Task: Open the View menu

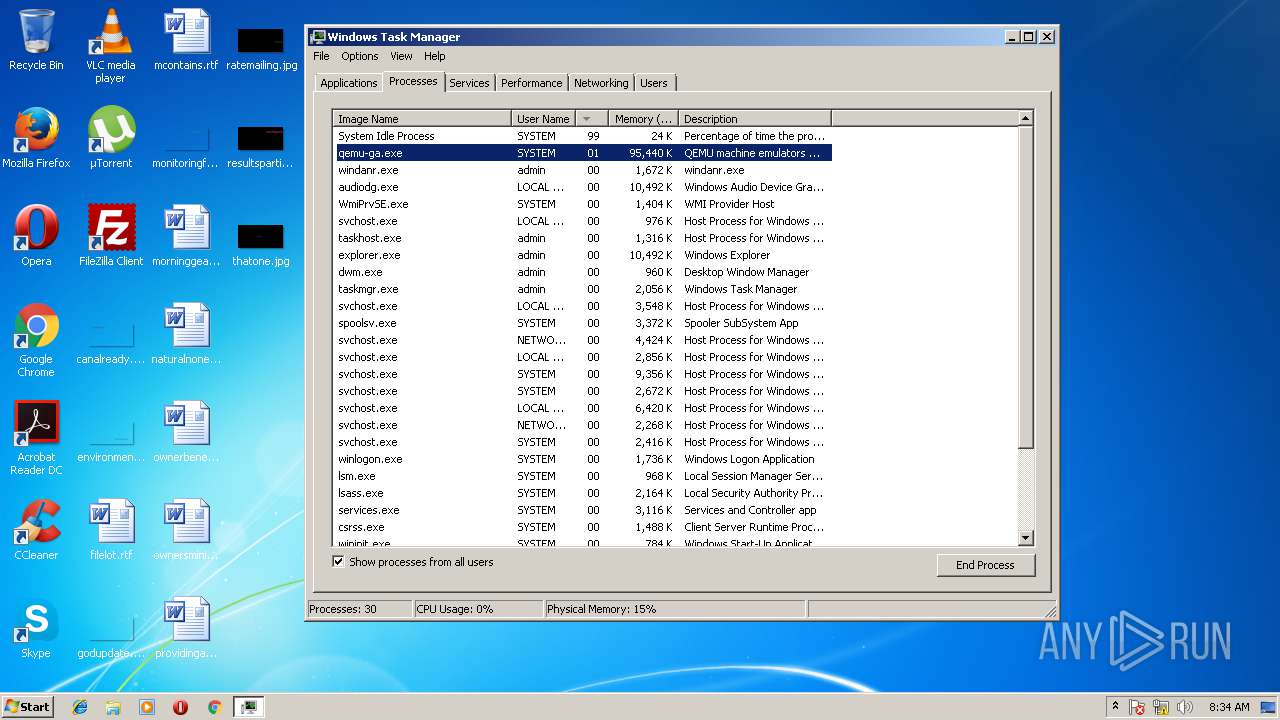Action: pyautogui.click(x=401, y=56)
